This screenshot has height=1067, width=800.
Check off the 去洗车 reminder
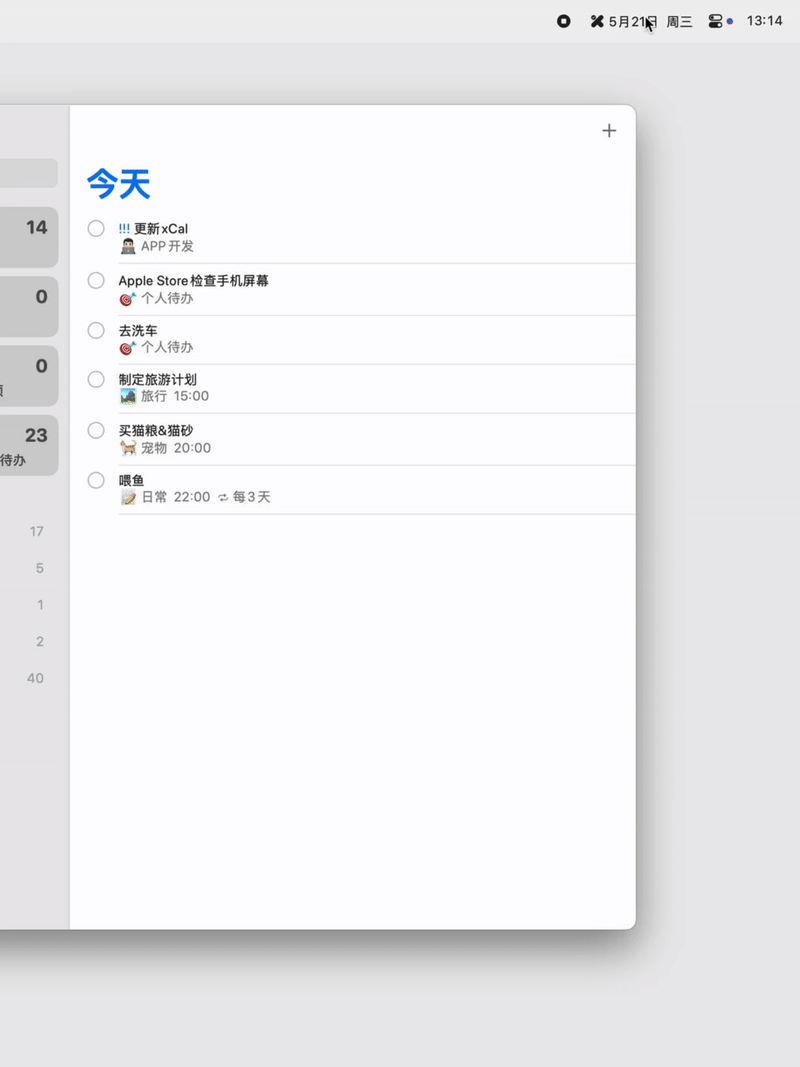pos(96,330)
